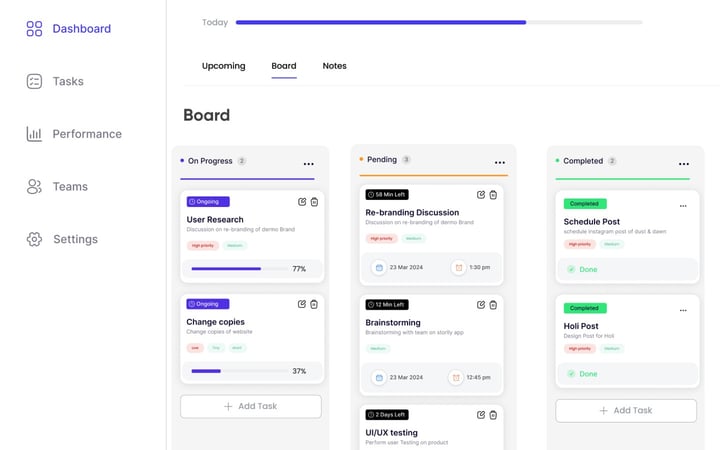Click the 37% value on Change copies
Image resolution: width=720 pixels, height=450 pixels.
tap(299, 371)
